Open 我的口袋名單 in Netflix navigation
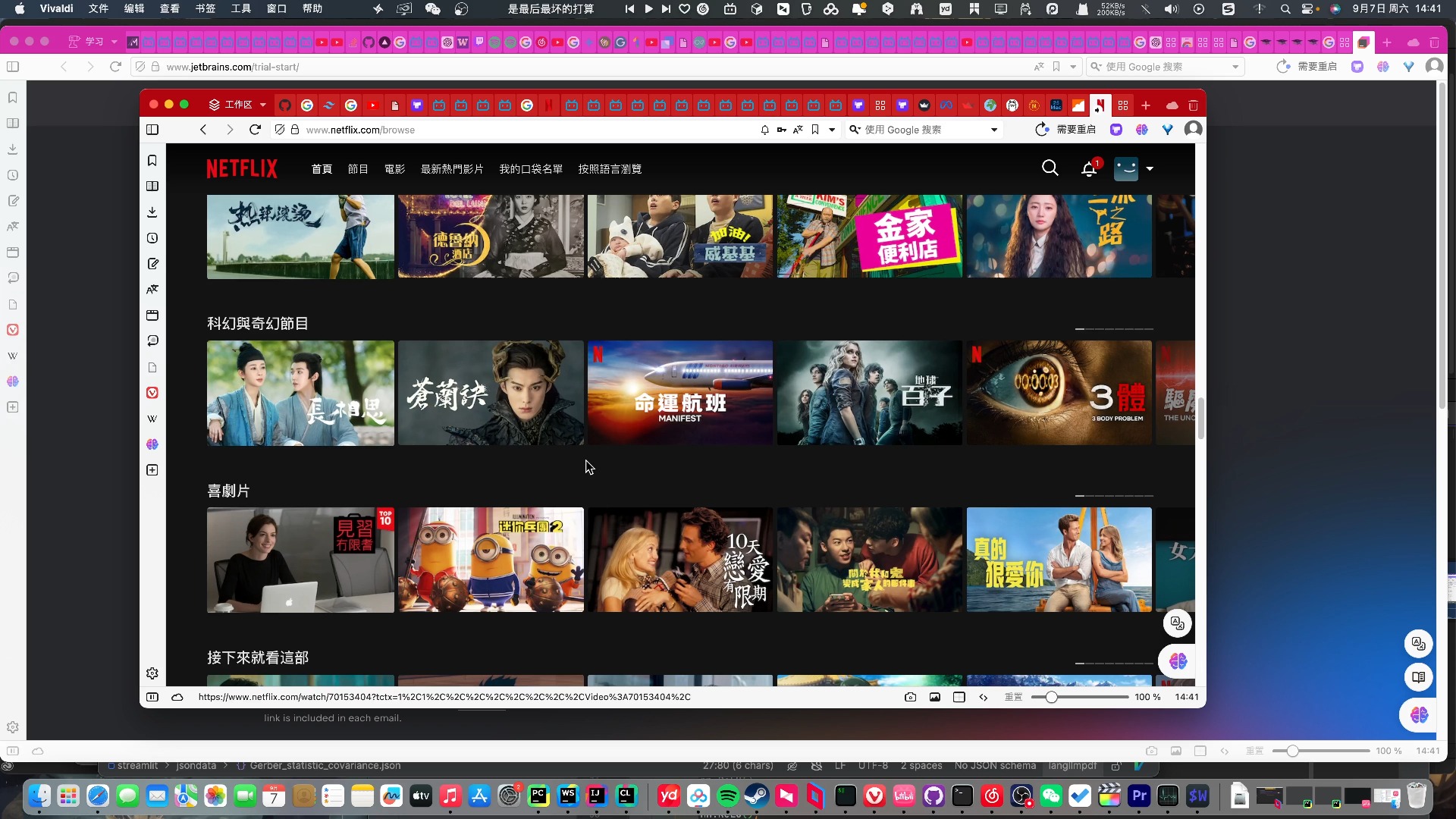 pyautogui.click(x=531, y=169)
